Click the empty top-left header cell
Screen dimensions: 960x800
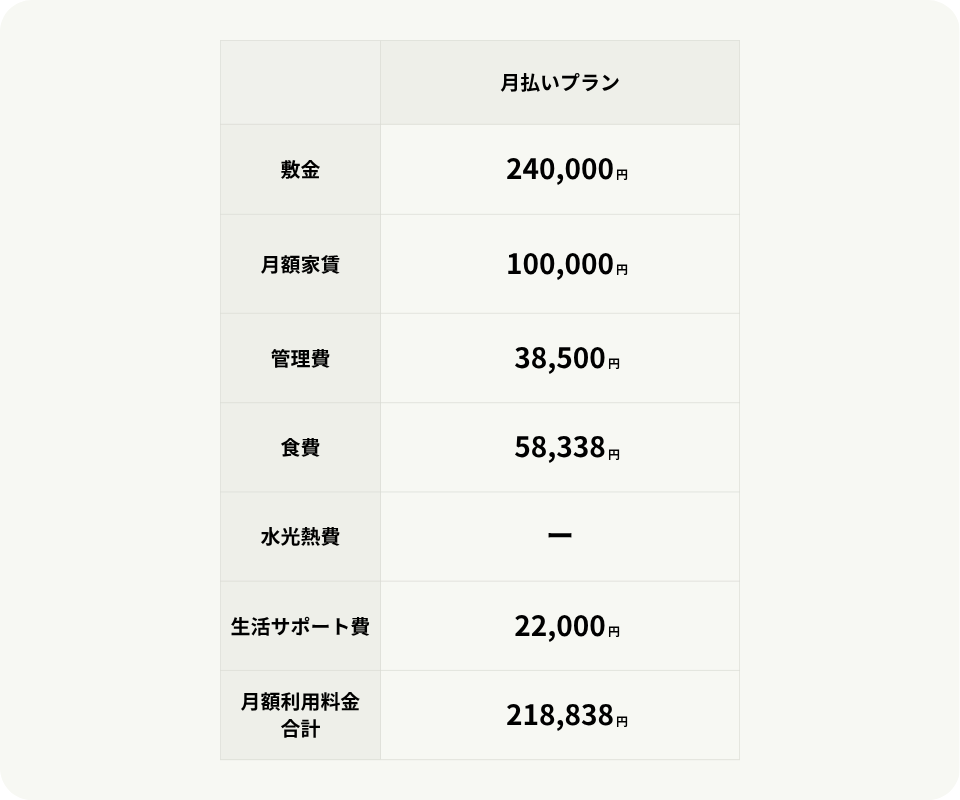tap(300, 83)
